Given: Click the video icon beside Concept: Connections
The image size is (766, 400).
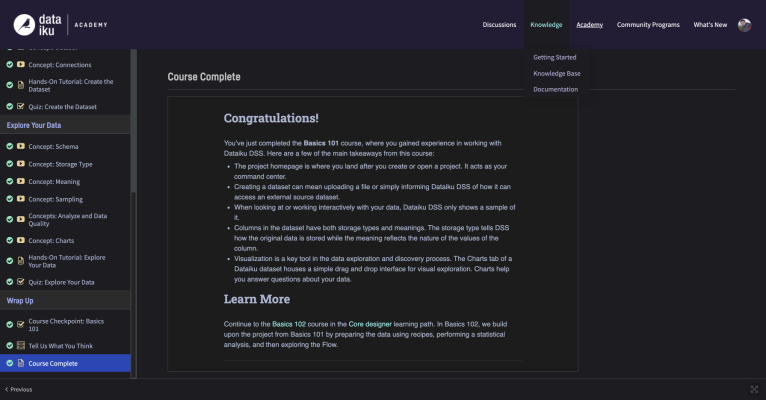Looking at the screenshot, I should click(x=21, y=64).
